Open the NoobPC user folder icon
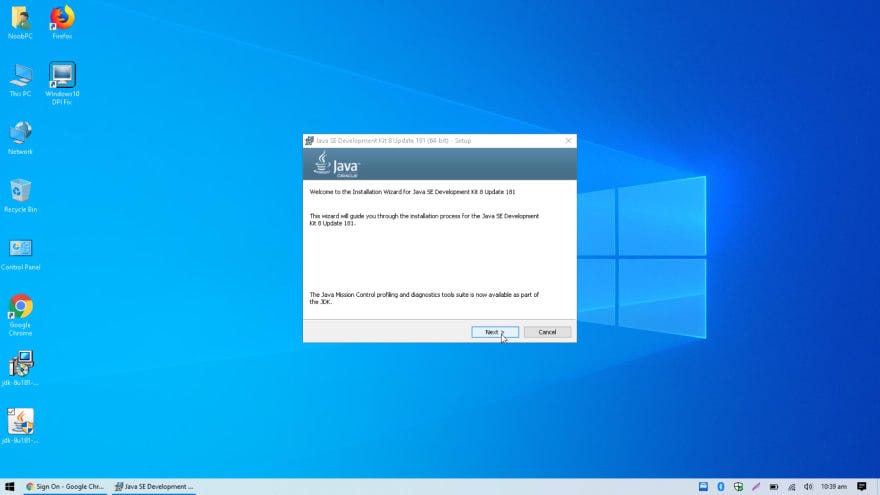The width and height of the screenshot is (880, 495). (20, 22)
